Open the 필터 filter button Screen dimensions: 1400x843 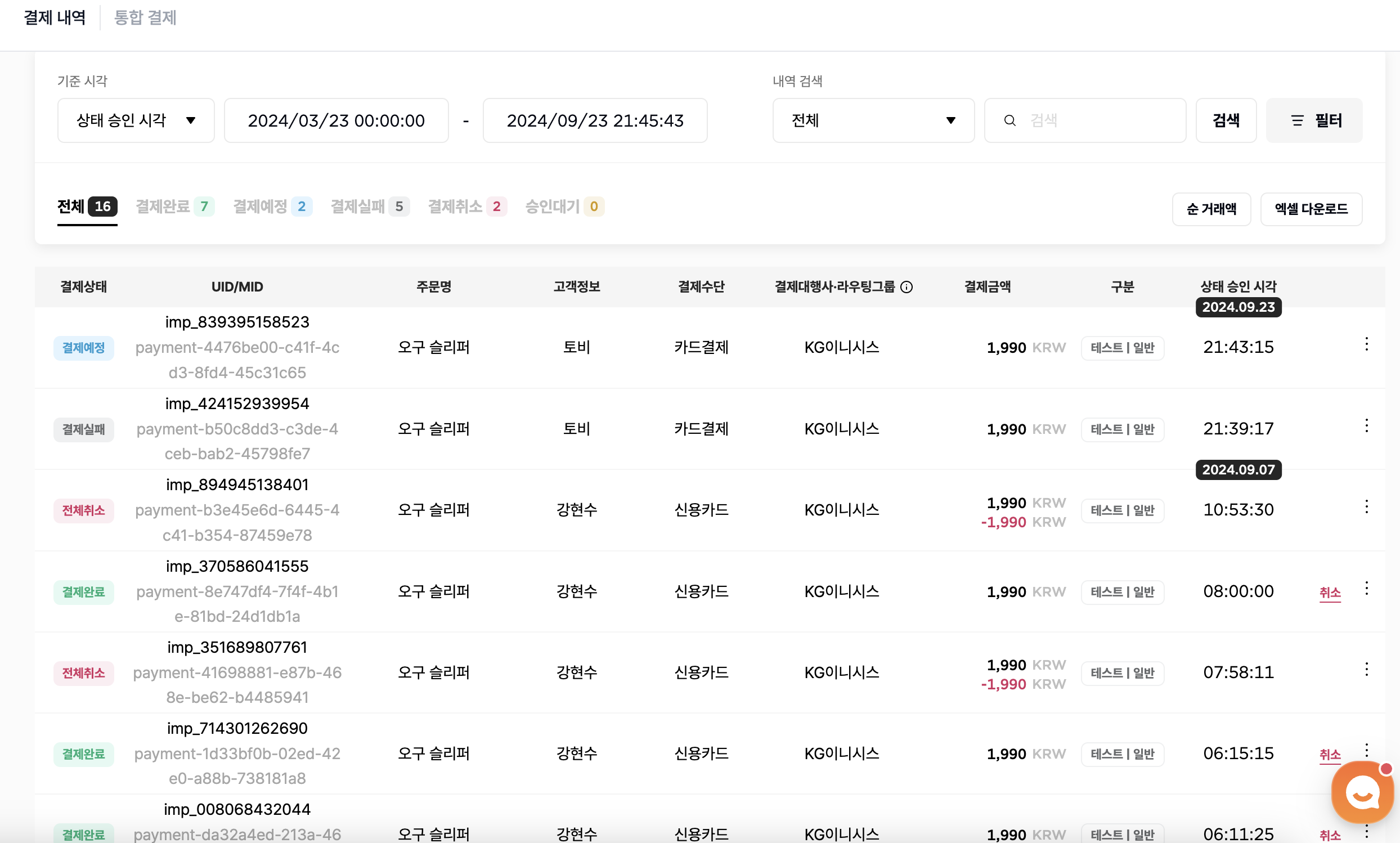click(x=1314, y=120)
